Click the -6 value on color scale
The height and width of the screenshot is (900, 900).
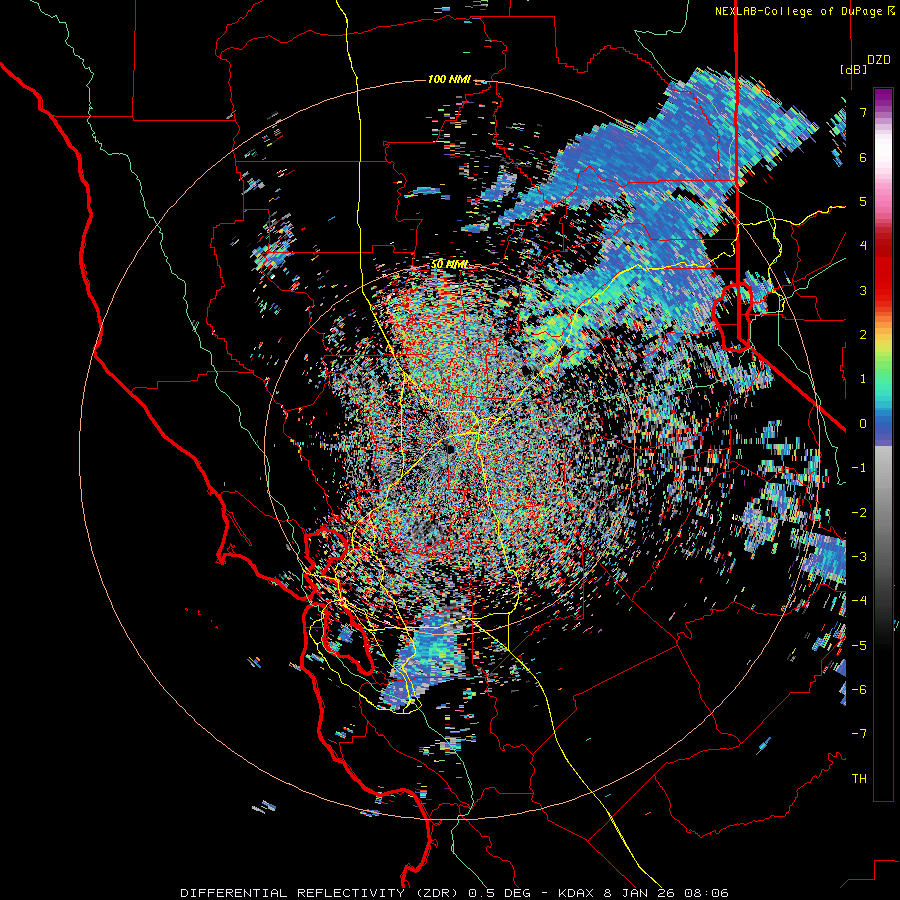pos(859,689)
